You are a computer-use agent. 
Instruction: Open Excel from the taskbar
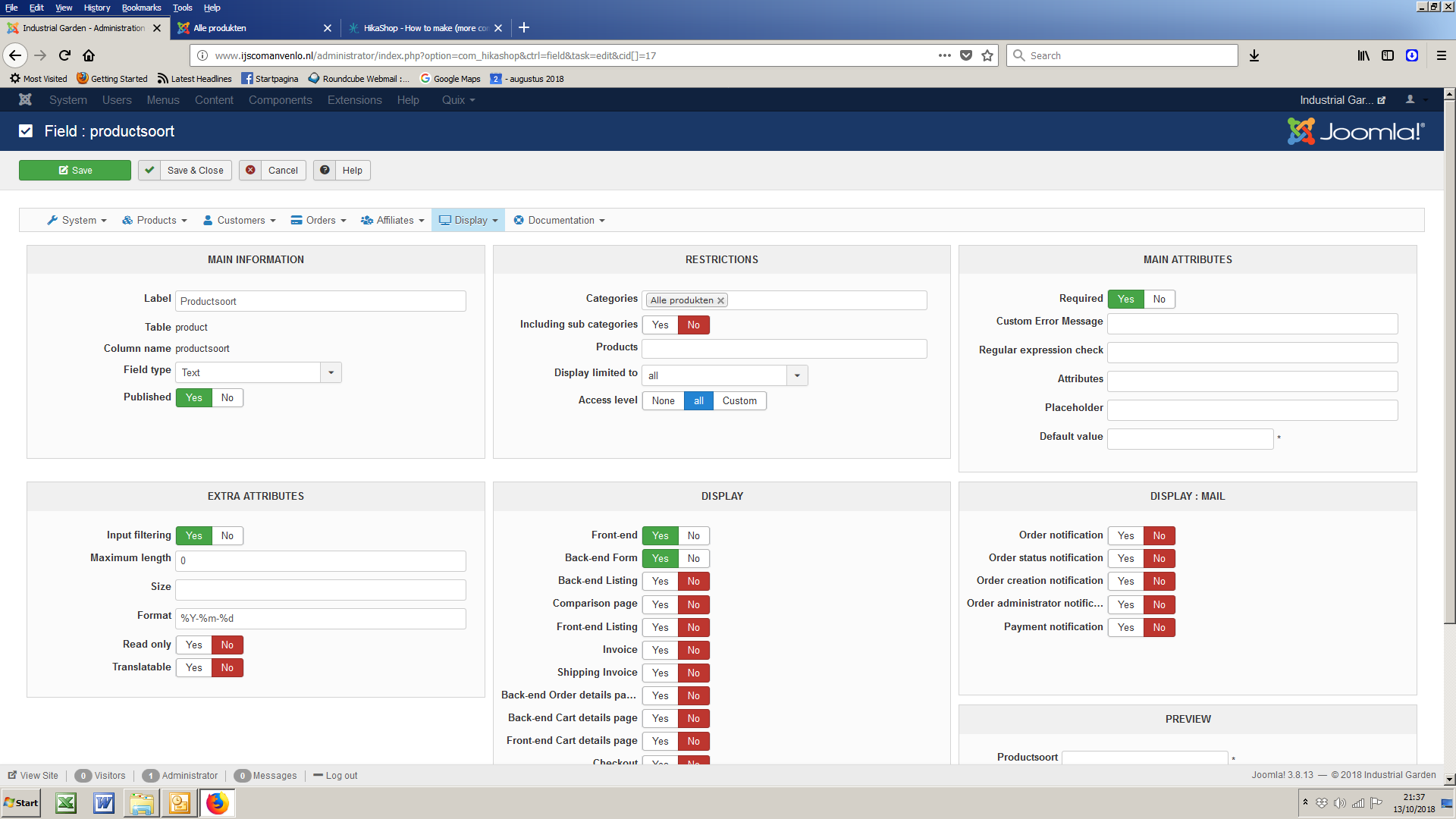coord(66,803)
